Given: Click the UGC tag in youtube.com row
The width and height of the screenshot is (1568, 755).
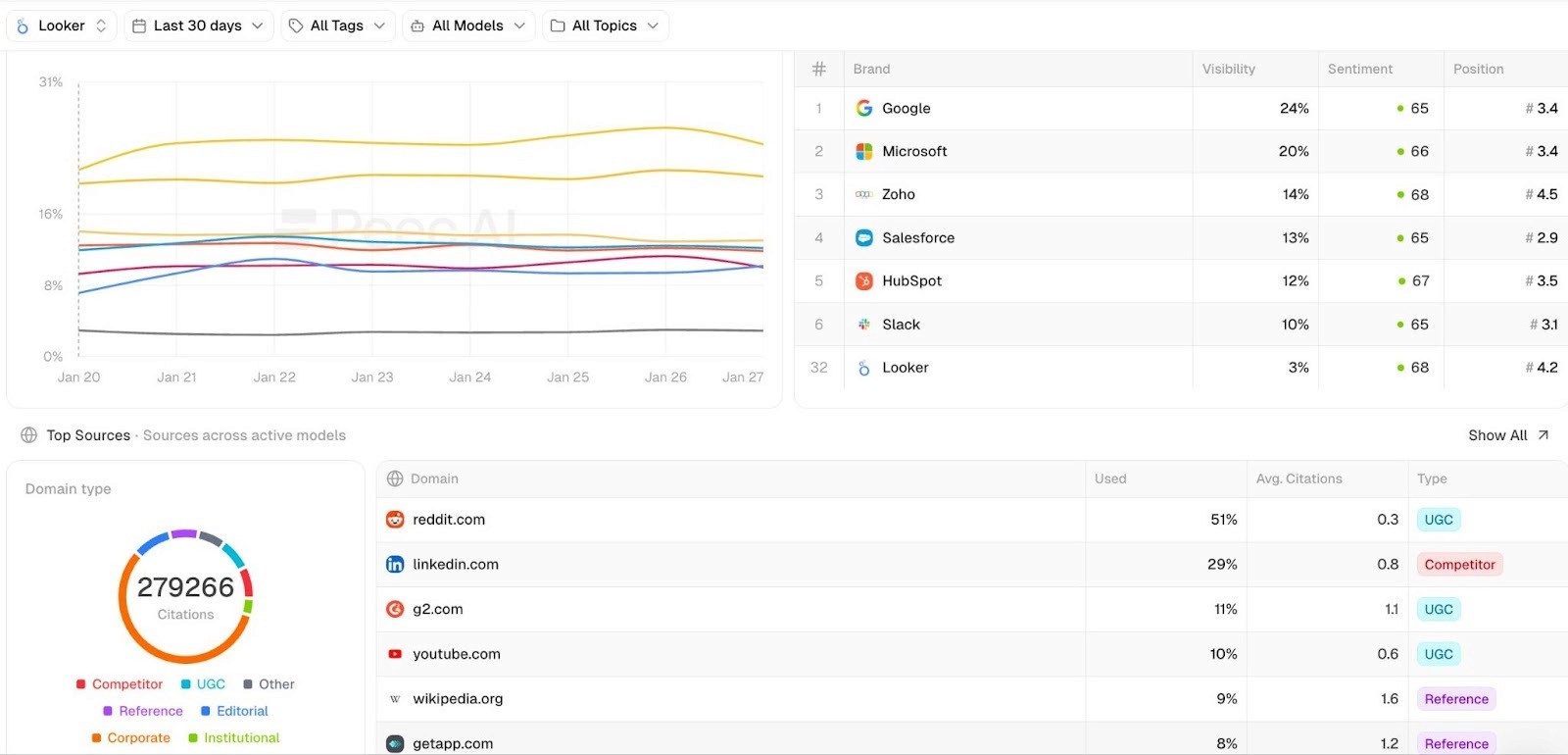Looking at the screenshot, I should pyautogui.click(x=1439, y=654).
